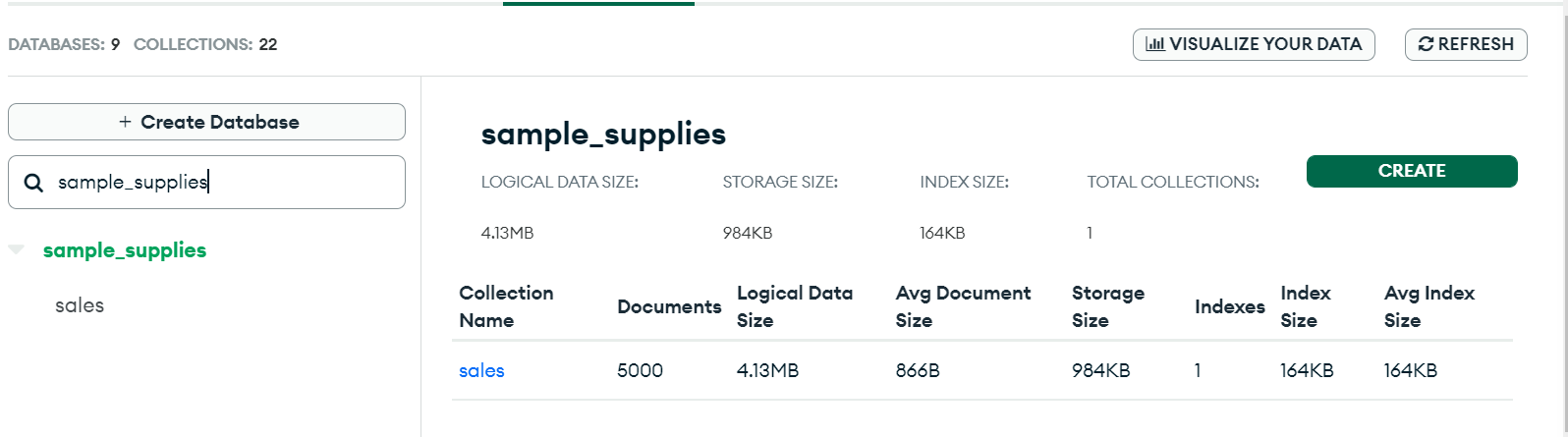Click the bar chart icon for Visualize Your Data
Image resolution: width=1568 pixels, height=437 pixels.
click(1156, 44)
